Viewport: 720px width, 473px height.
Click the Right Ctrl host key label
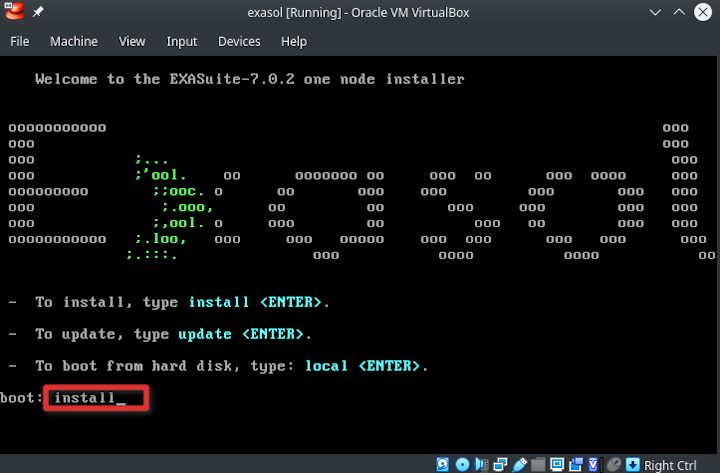click(670, 465)
